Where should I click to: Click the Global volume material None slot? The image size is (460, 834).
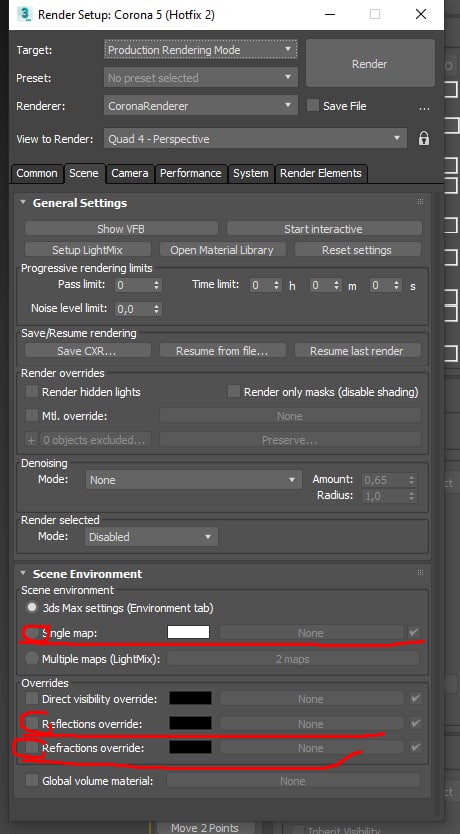[293, 781]
